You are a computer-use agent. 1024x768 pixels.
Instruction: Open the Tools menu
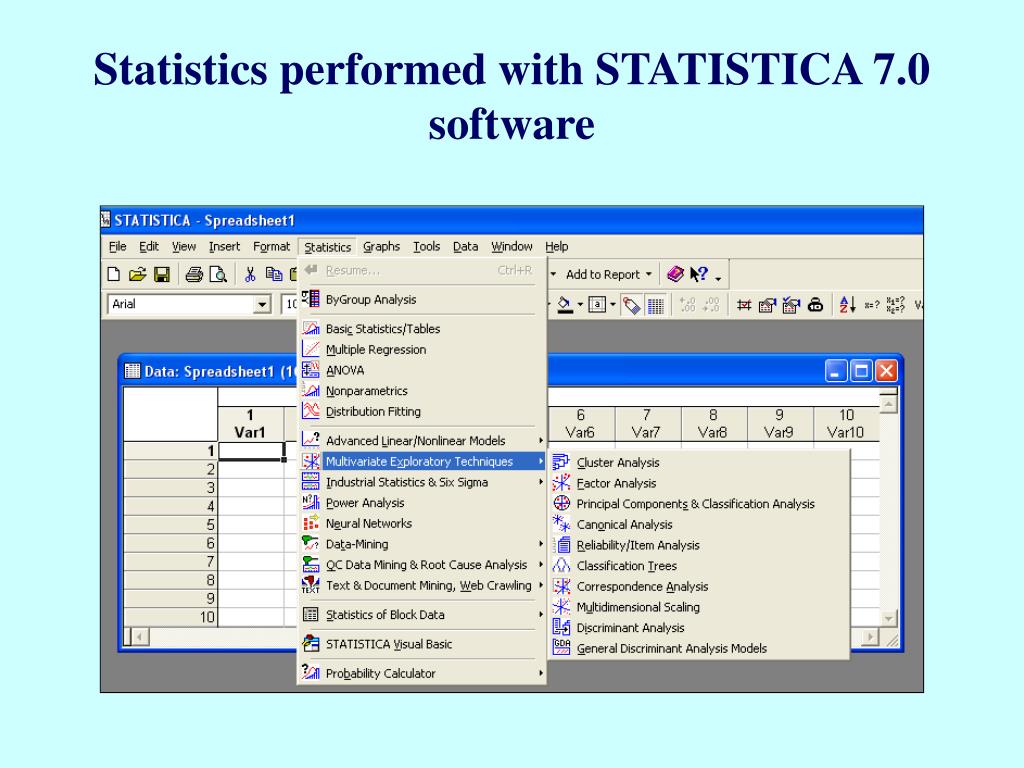(426, 246)
